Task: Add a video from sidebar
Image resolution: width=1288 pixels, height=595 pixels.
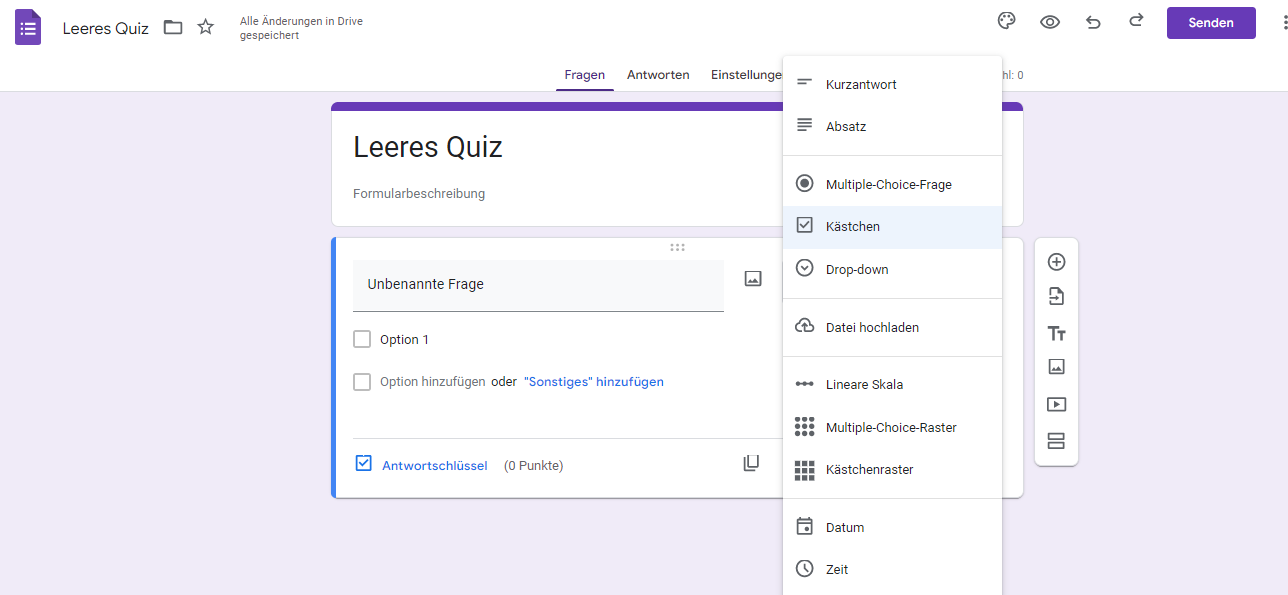Action: tap(1056, 405)
